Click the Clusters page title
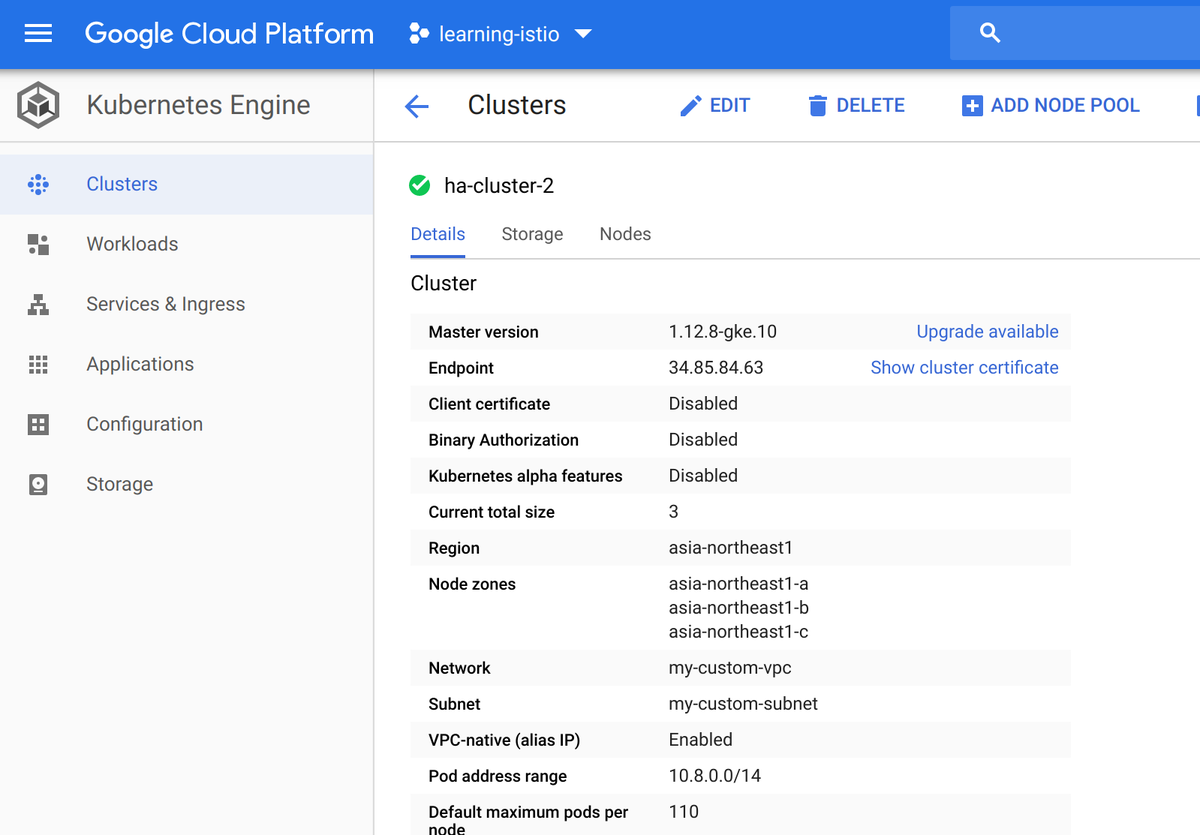Viewport: 1200px width, 835px height. click(x=517, y=105)
